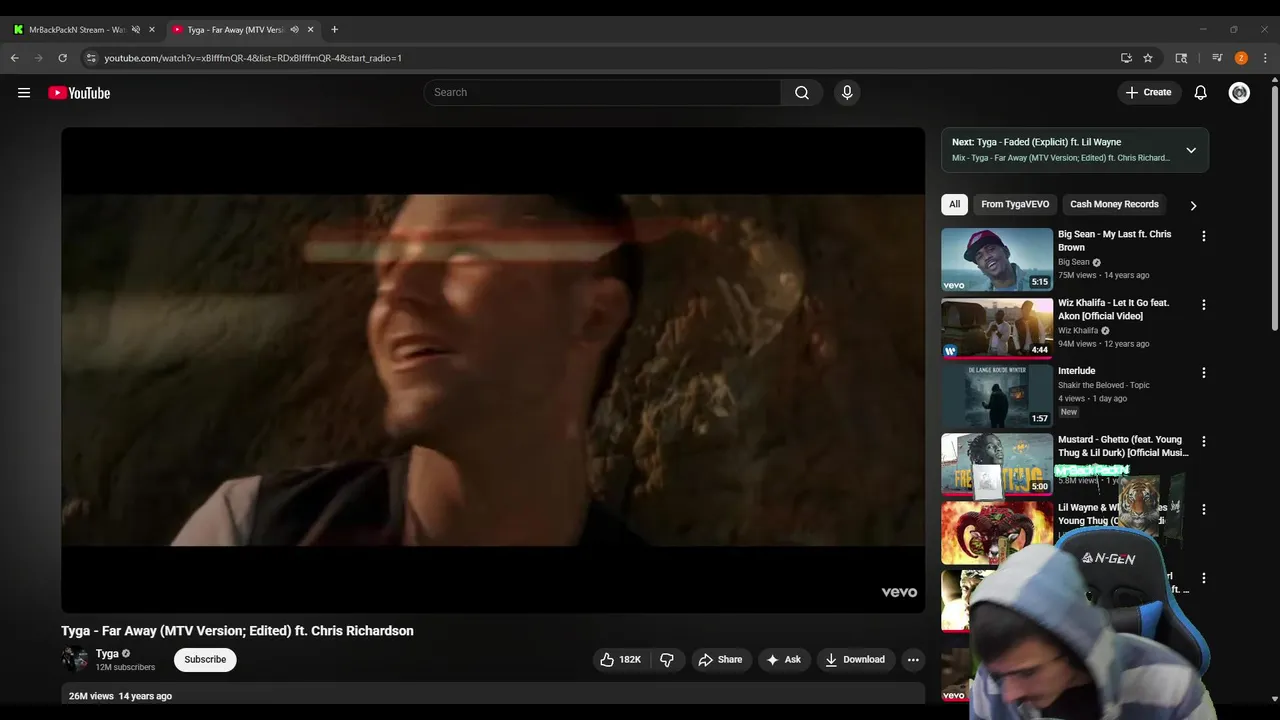This screenshot has height=720, width=1280.
Task: Click the video player to pause
Action: point(493,370)
